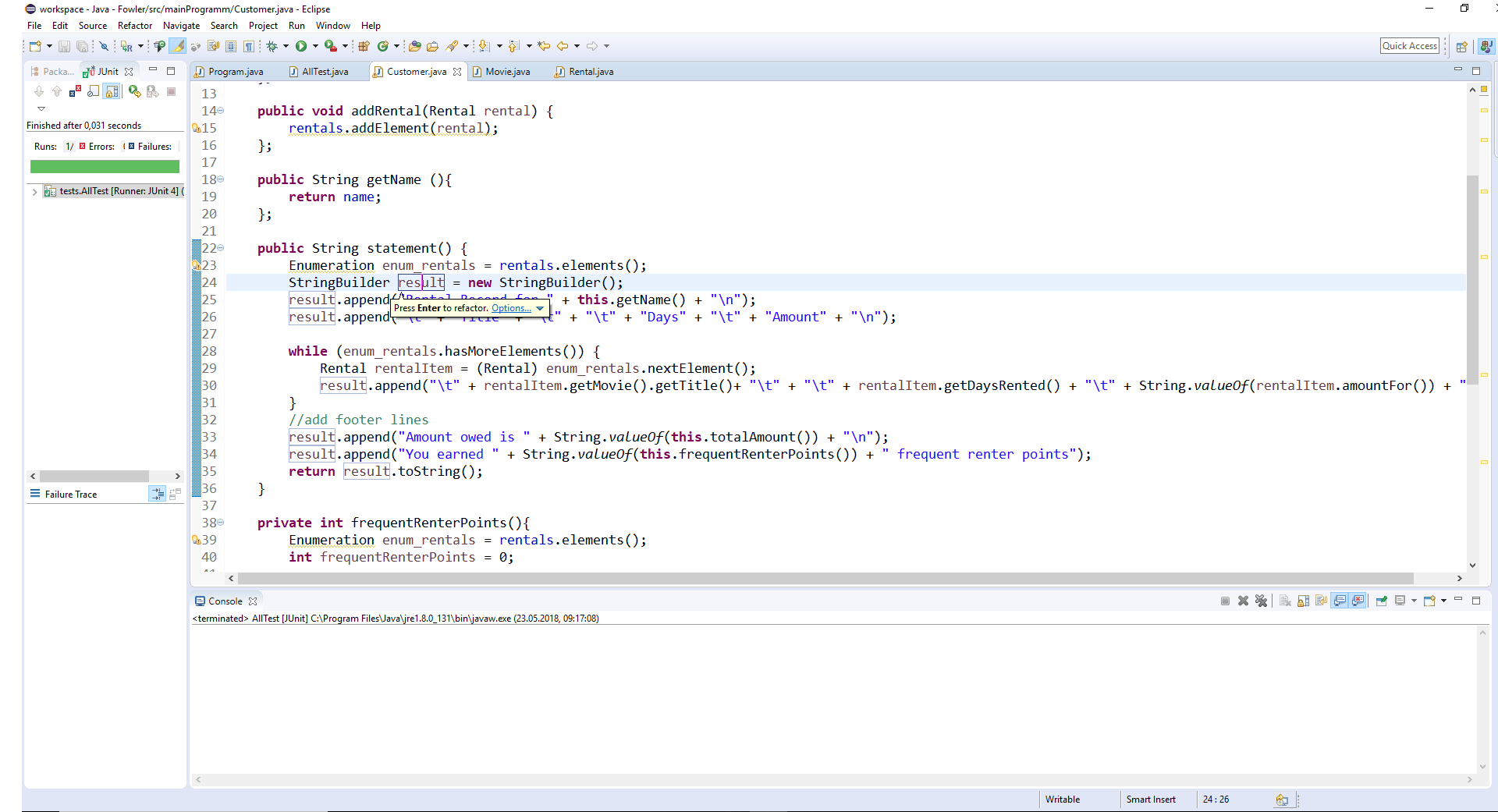Expand the tests.AllTest tree node
Screen dimensions: 1498x812
[x=34, y=191]
